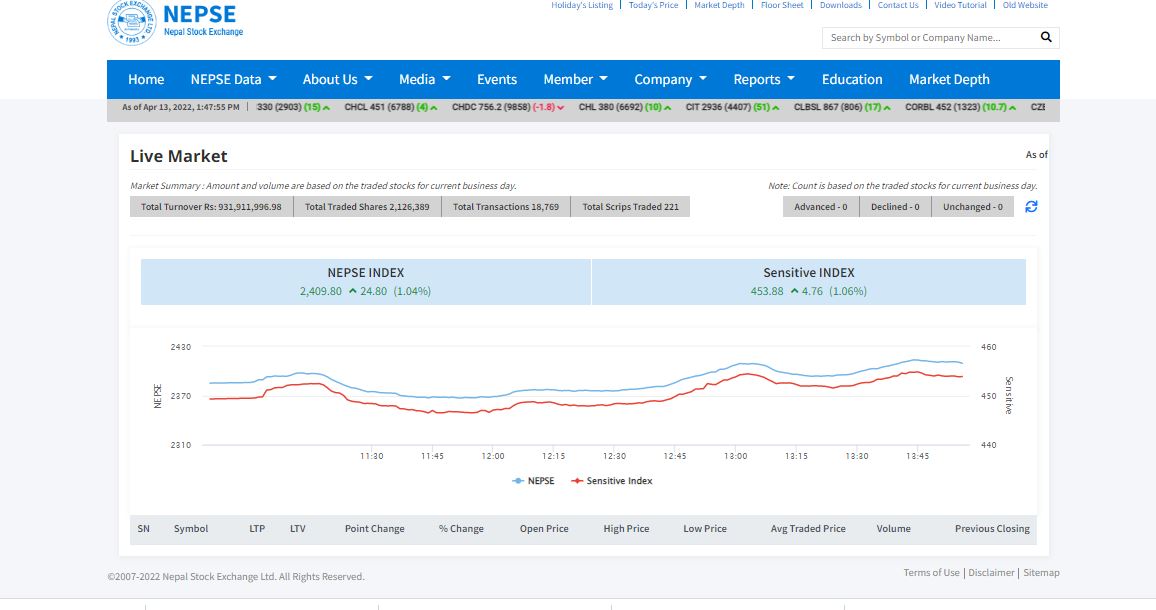
Task: Select the Sensitive INDEX panel
Action: [808, 281]
